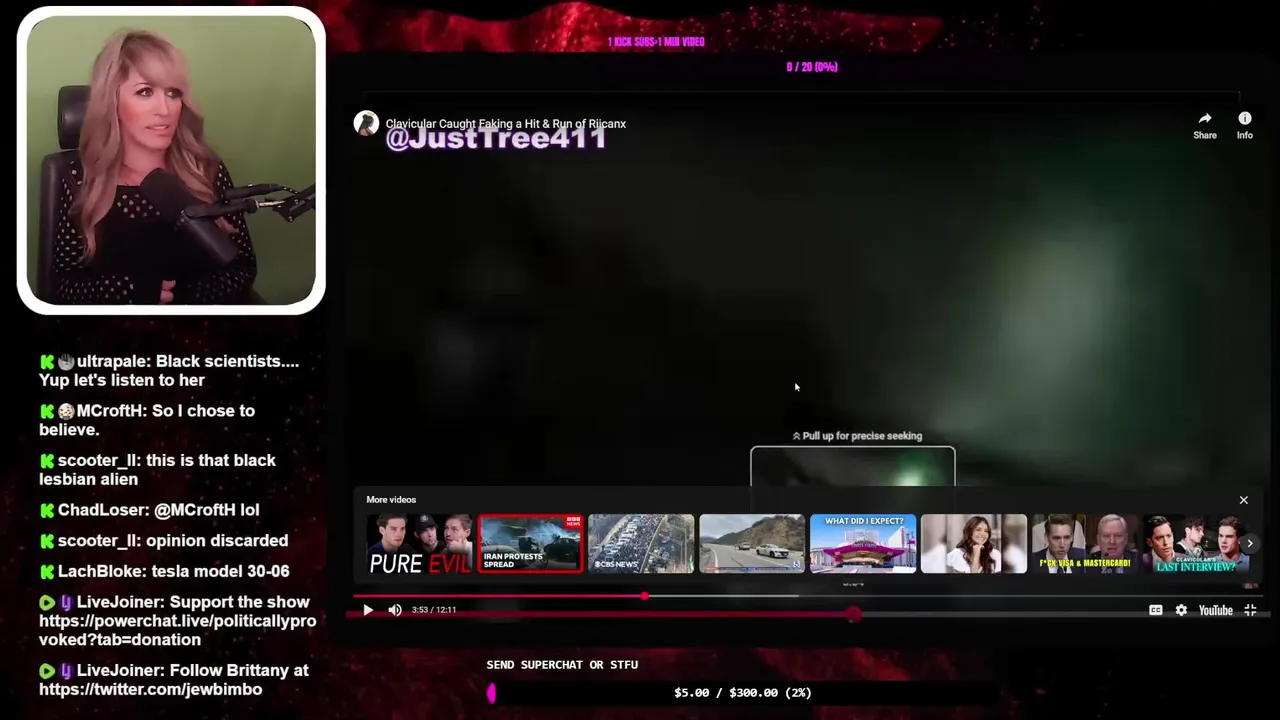
Task: Mute the video with the speaker icon
Action: (395, 610)
